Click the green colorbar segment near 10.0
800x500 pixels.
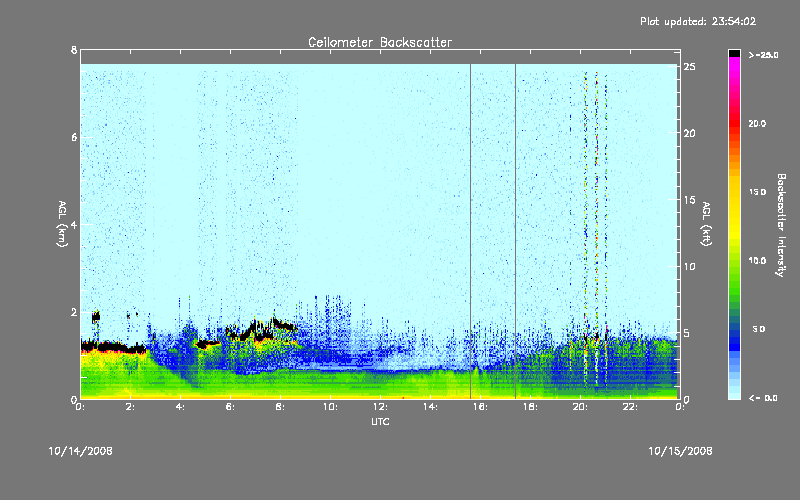734,261
